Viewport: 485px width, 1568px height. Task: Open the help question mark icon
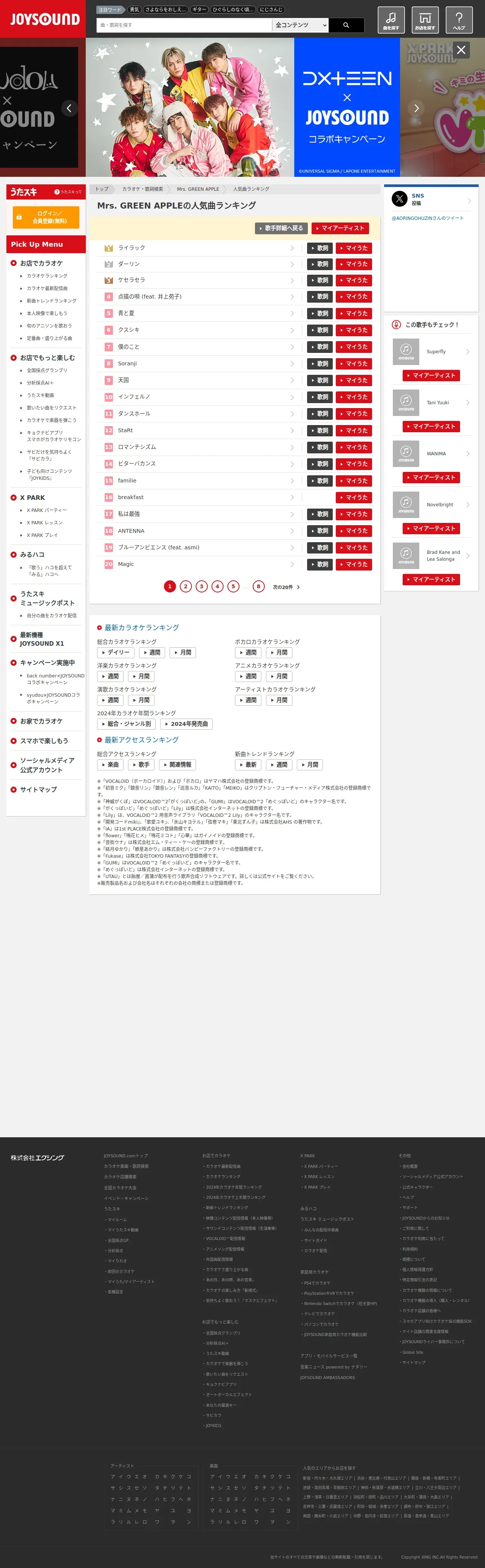click(459, 20)
